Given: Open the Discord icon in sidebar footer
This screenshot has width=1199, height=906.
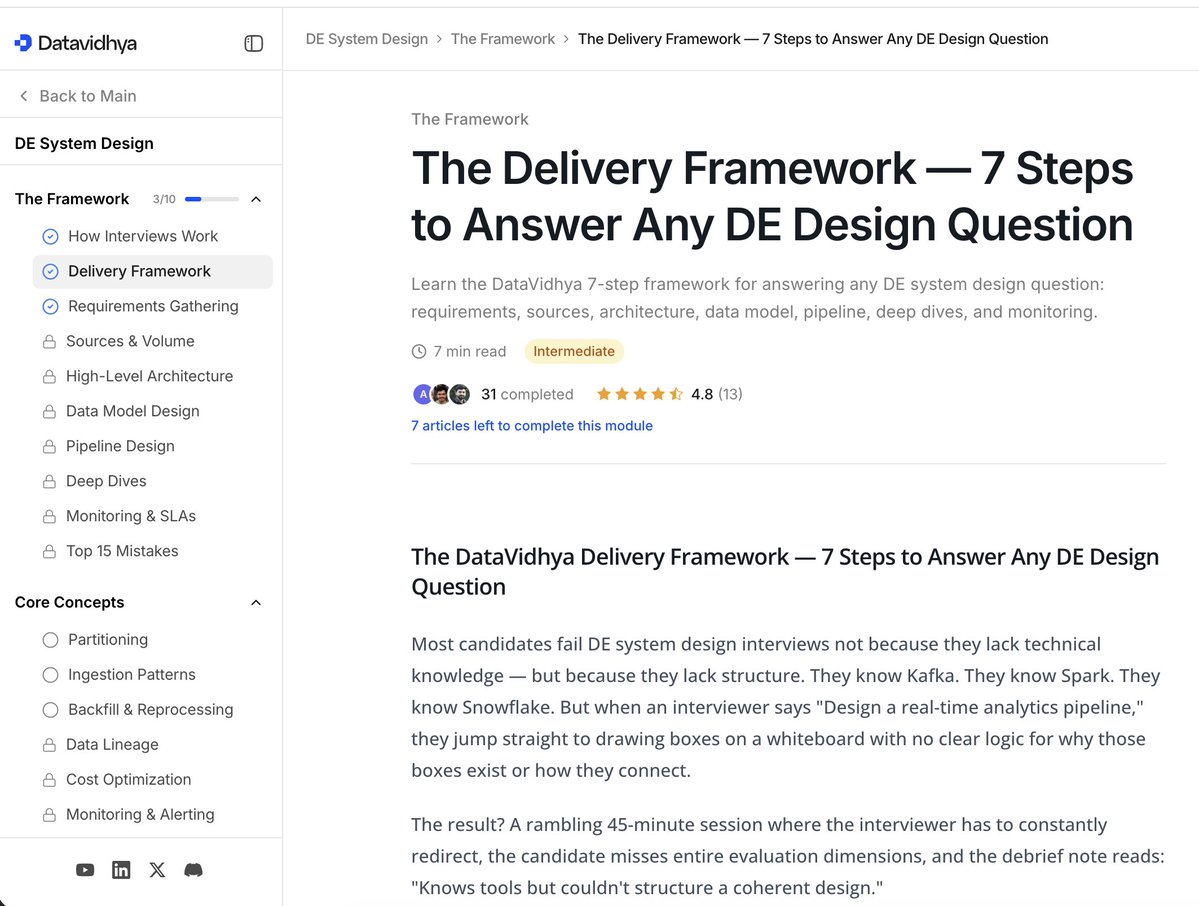Looking at the screenshot, I should [x=193, y=870].
